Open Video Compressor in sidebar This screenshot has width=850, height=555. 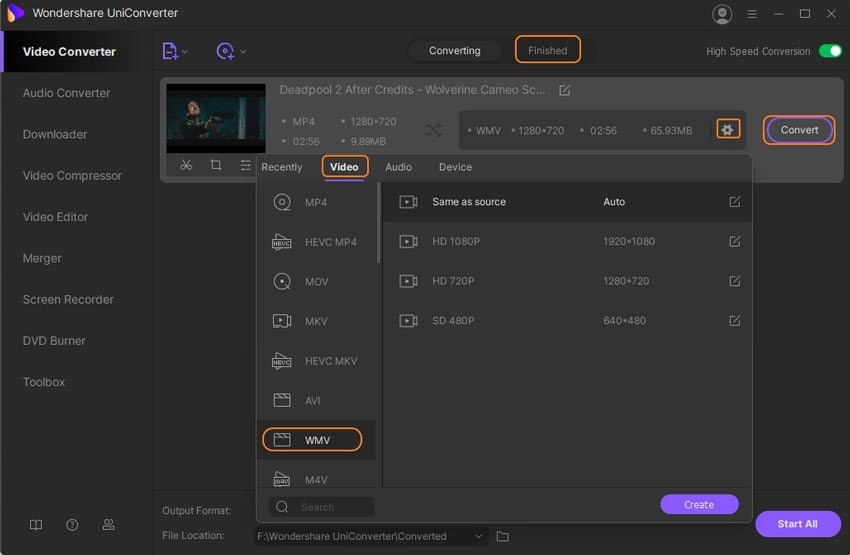[x=72, y=176]
